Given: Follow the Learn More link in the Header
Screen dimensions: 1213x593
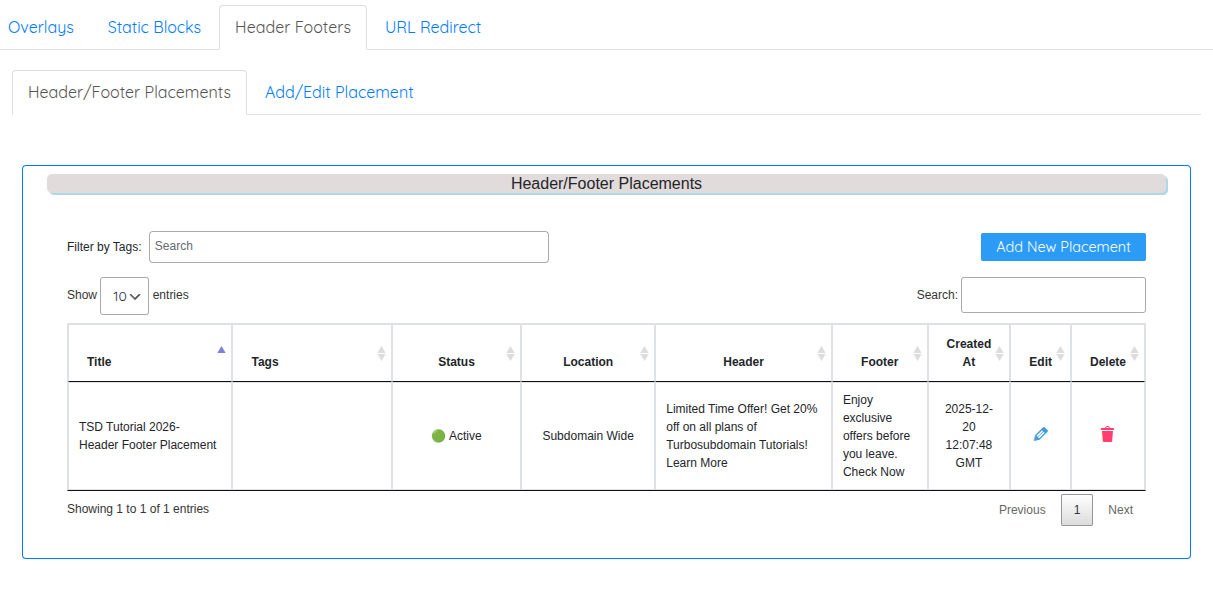Looking at the screenshot, I should 696,462.
